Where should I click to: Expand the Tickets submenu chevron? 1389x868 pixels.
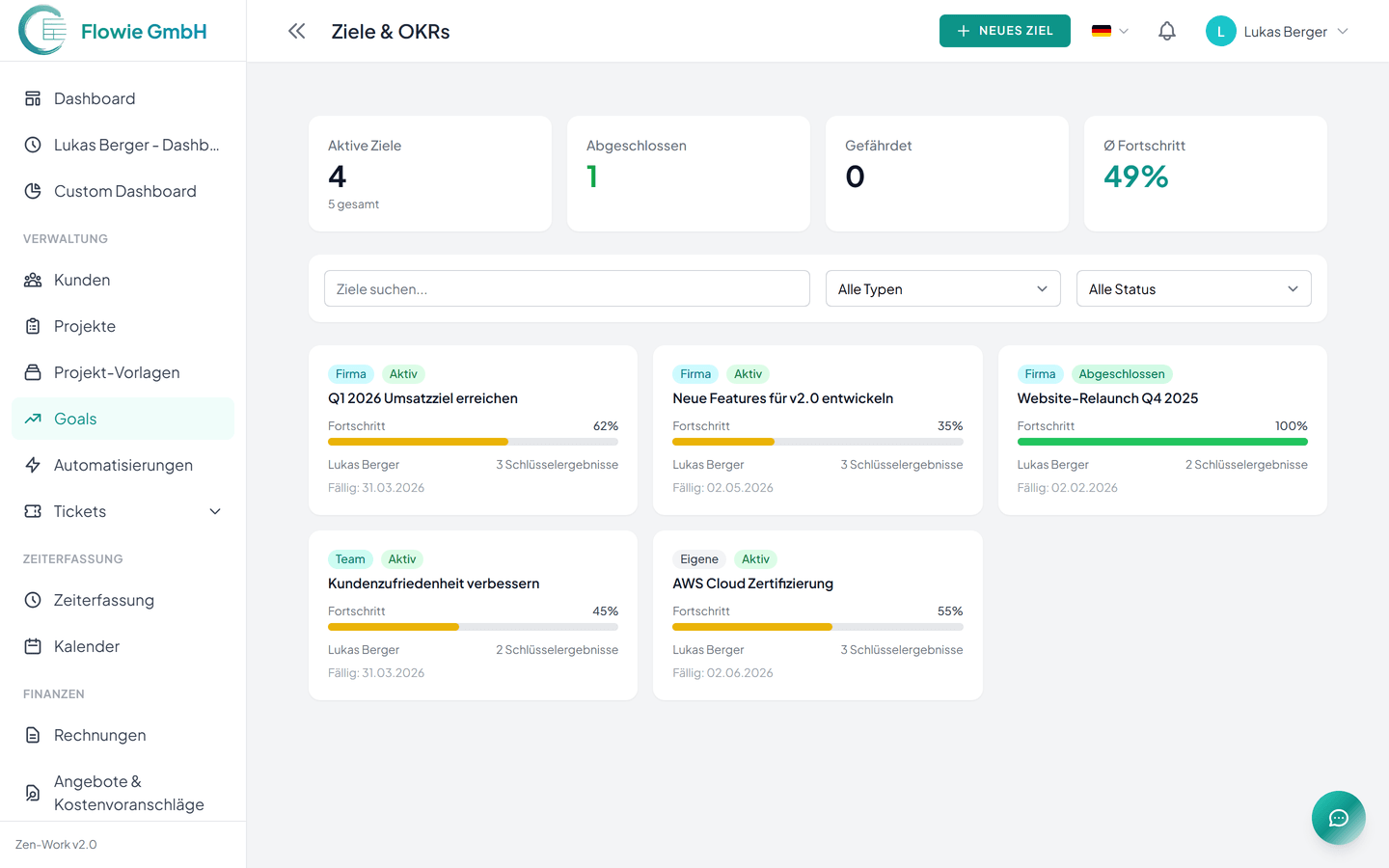coord(215,511)
